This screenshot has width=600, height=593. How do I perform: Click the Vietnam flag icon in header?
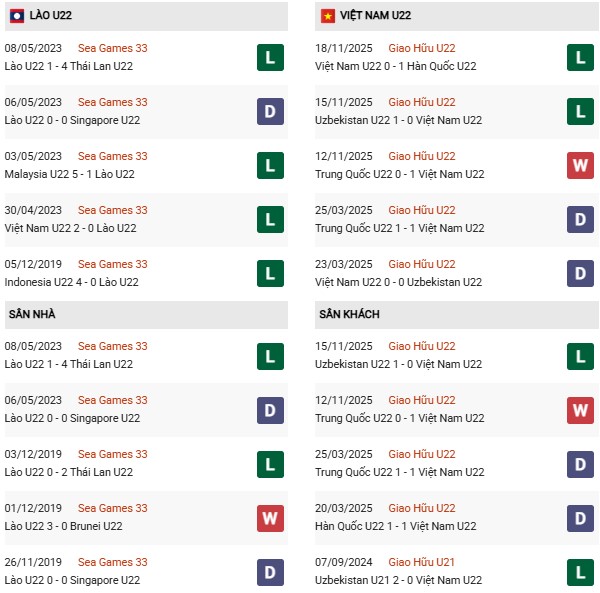tap(327, 16)
